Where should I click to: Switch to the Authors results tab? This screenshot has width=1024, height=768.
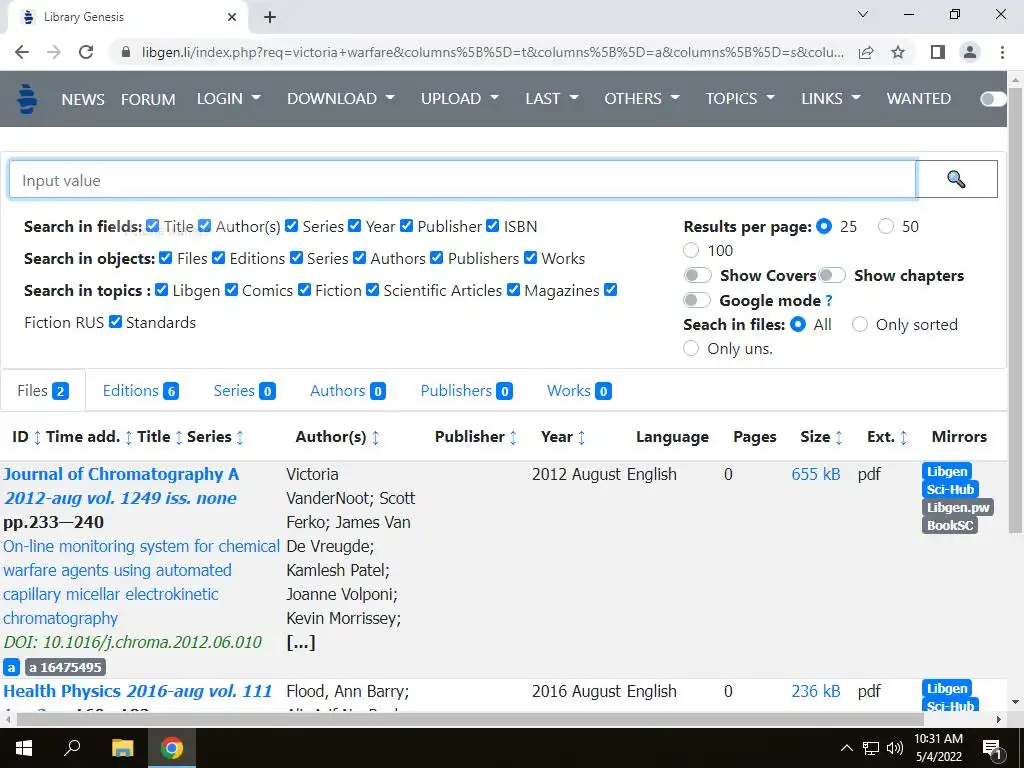coord(347,391)
